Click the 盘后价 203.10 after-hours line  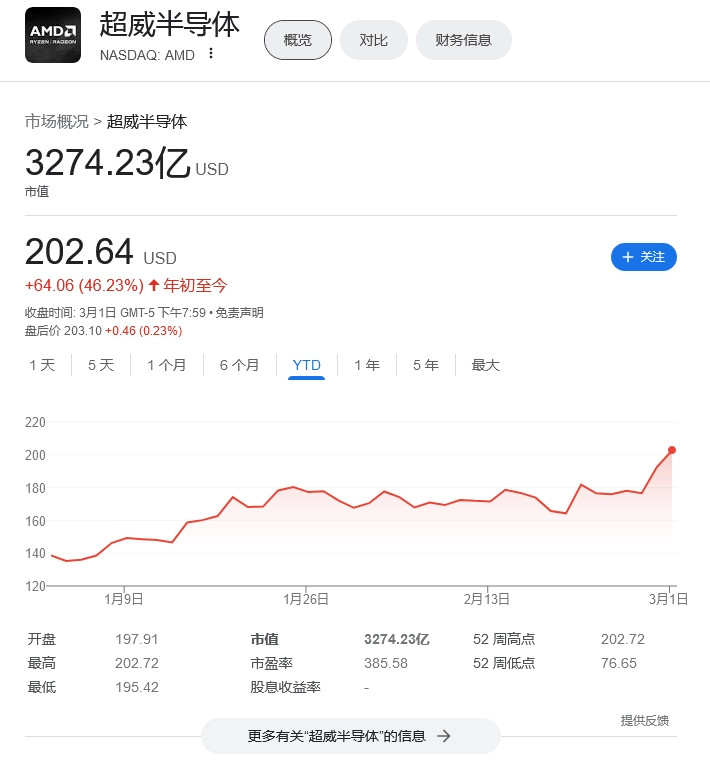tap(103, 331)
